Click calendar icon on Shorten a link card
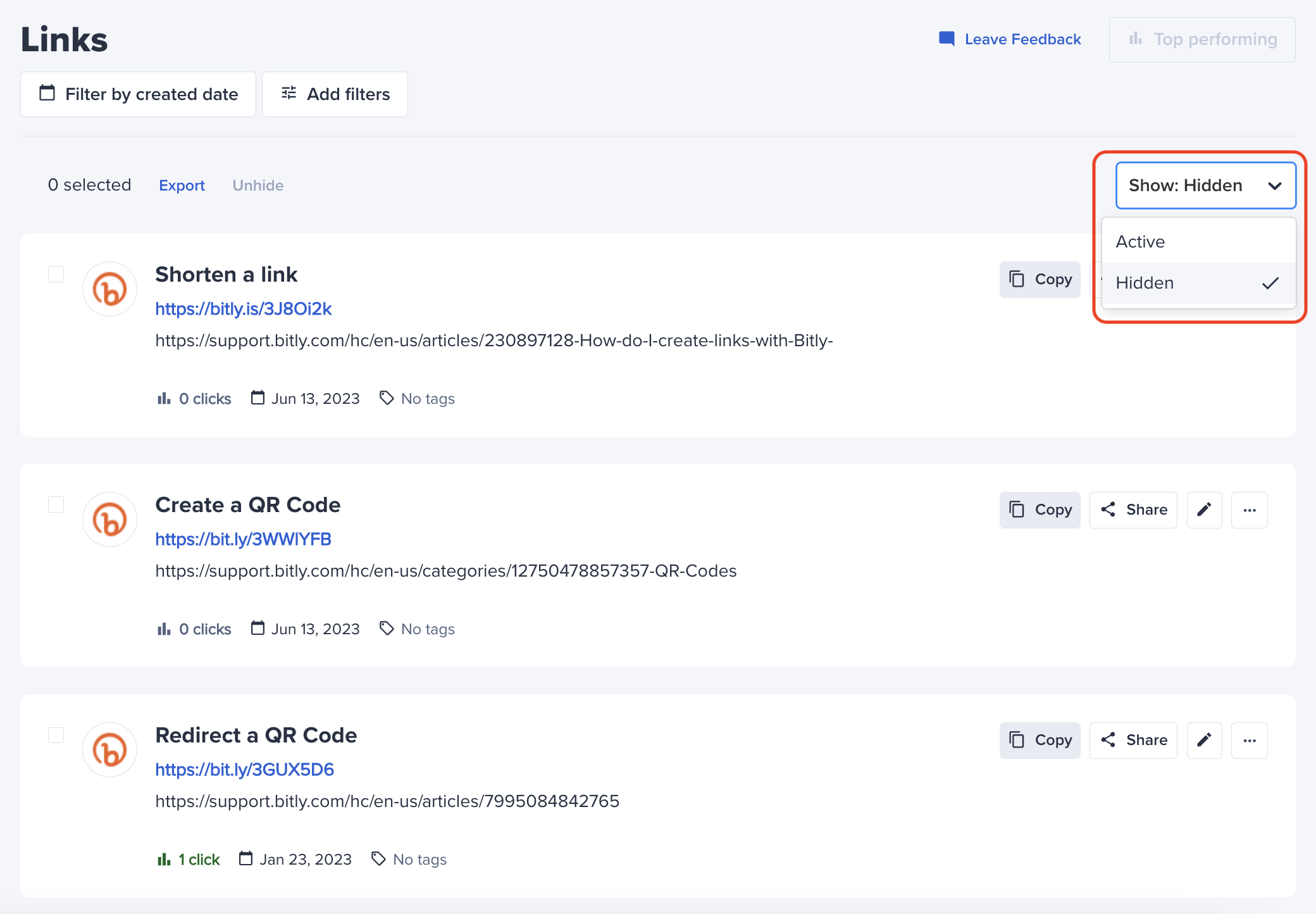The image size is (1316, 914). point(258,398)
